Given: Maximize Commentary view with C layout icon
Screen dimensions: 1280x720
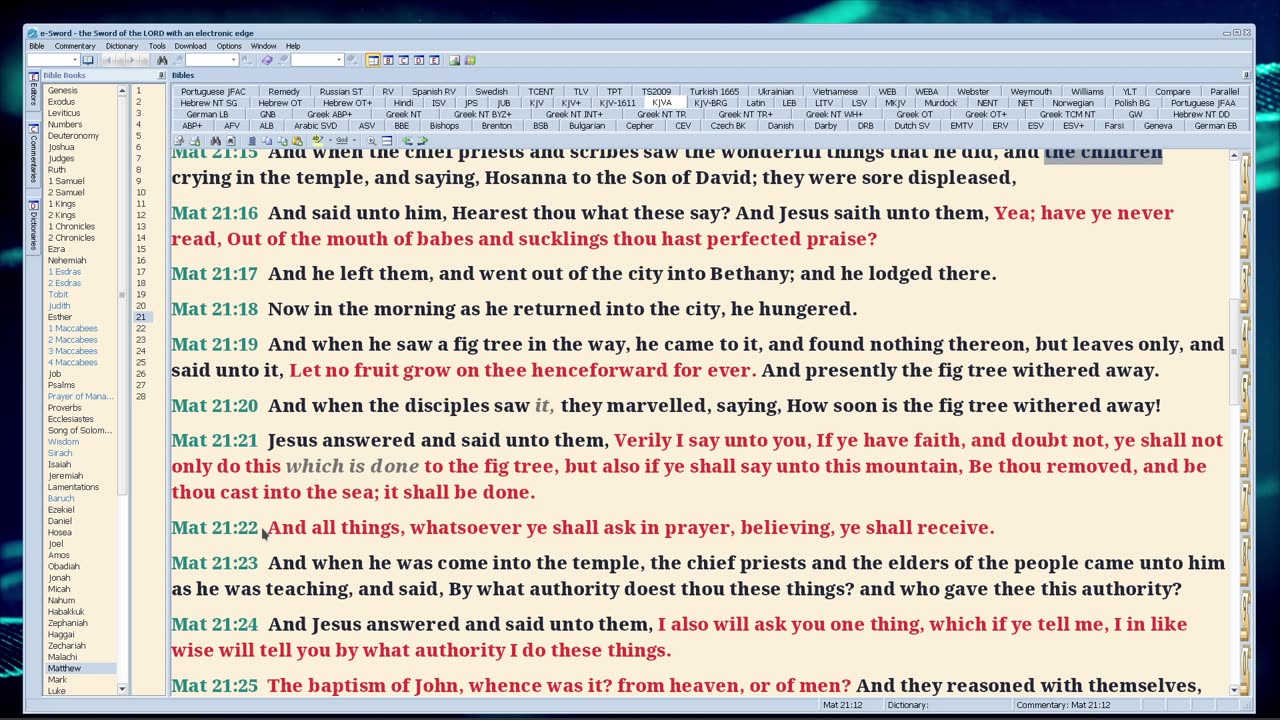Looking at the screenshot, I should coord(403,60).
